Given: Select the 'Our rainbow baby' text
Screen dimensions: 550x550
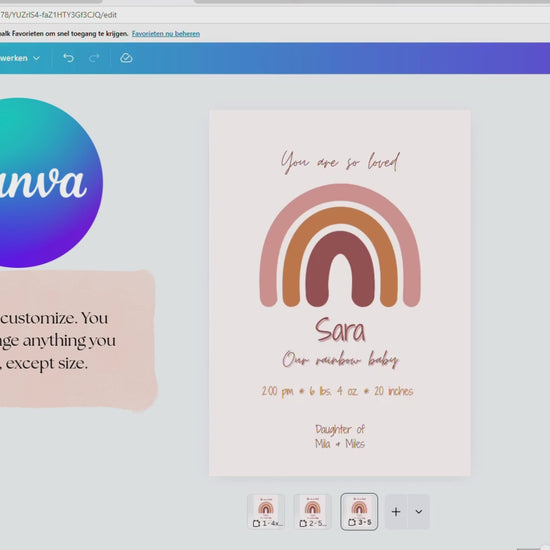Looking at the screenshot, I should pyautogui.click(x=340, y=360).
